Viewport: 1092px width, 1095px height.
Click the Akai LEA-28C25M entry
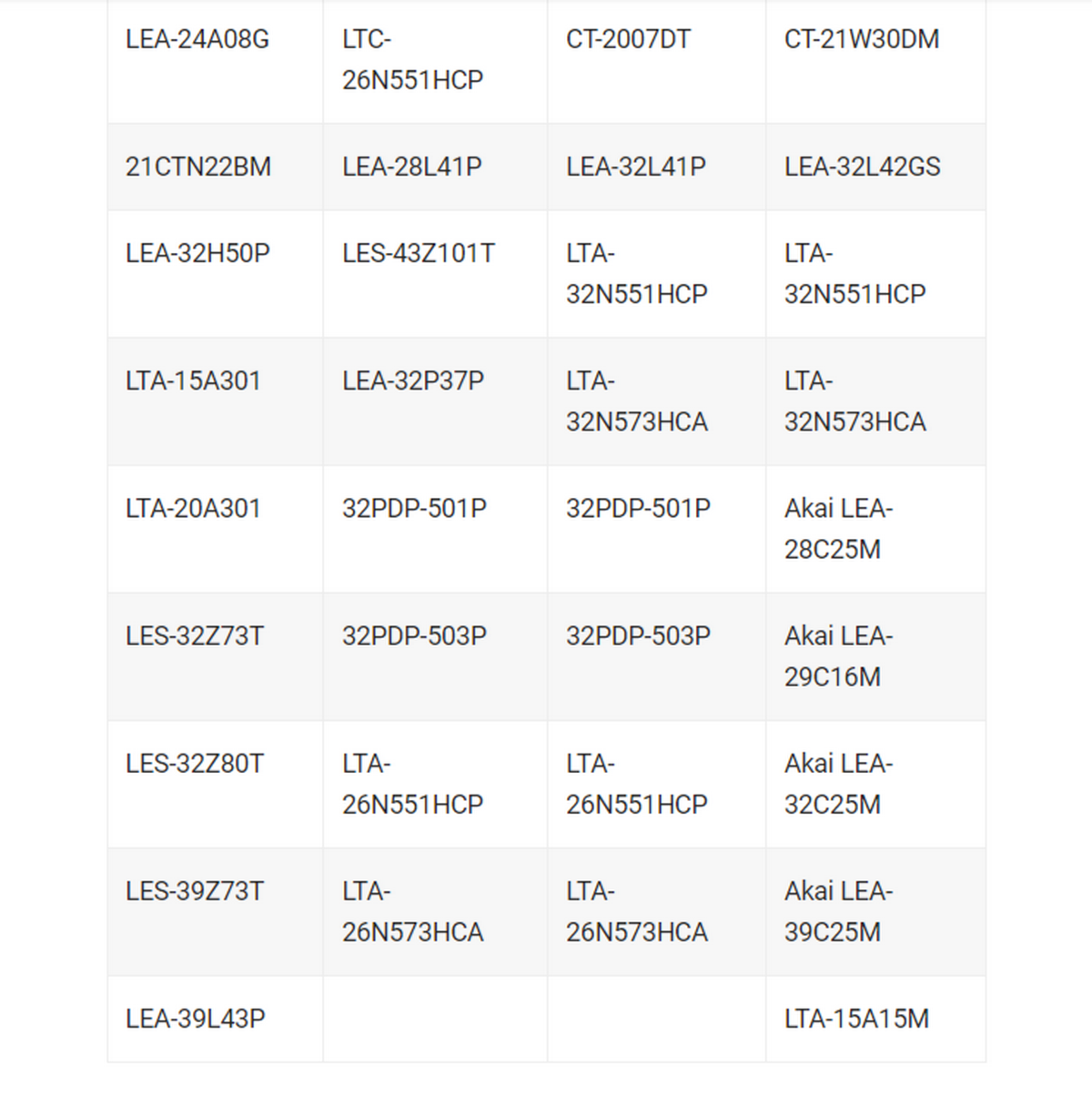pos(838,529)
